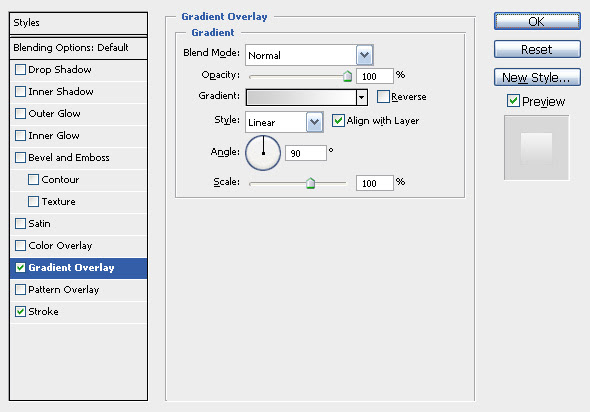Open the Style Linear dropdown
The width and height of the screenshot is (590, 412).
(x=314, y=122)
